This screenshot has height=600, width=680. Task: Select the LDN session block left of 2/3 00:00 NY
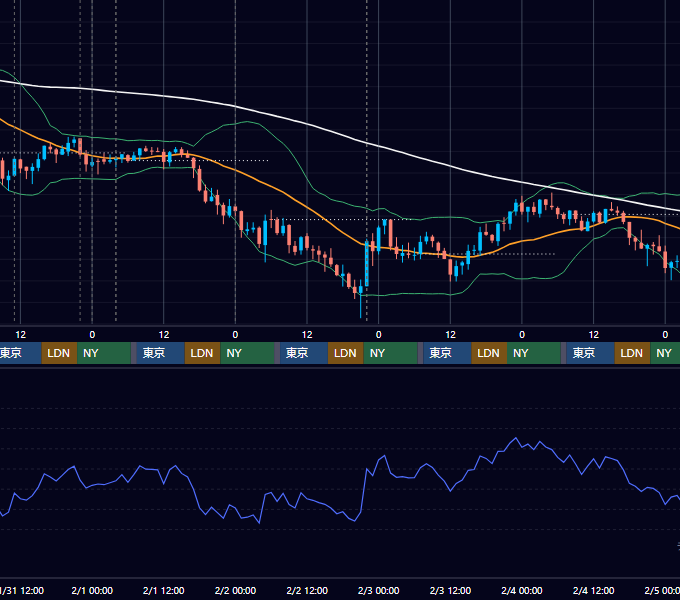346,353
